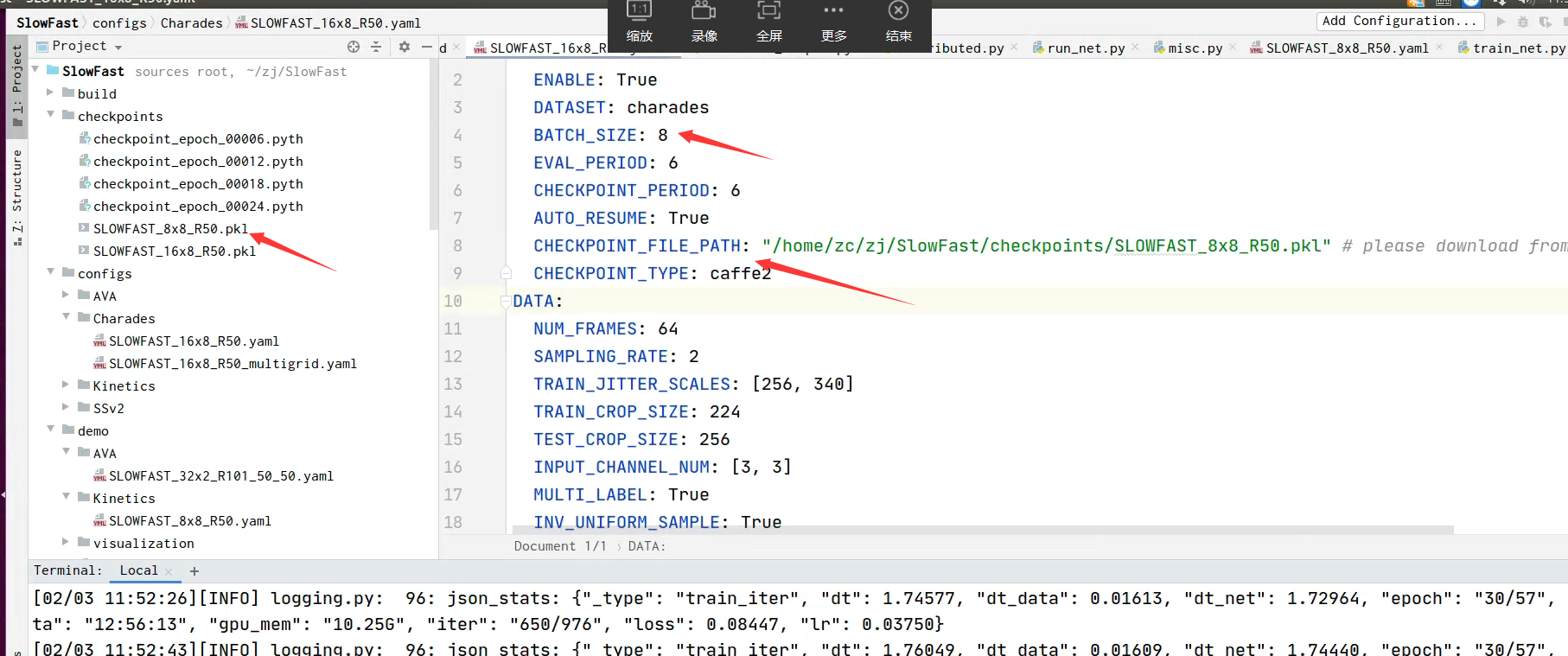Click the editor horizontal scrollbar
Viewport: 1568px width, 656px height.
[983, 529]
